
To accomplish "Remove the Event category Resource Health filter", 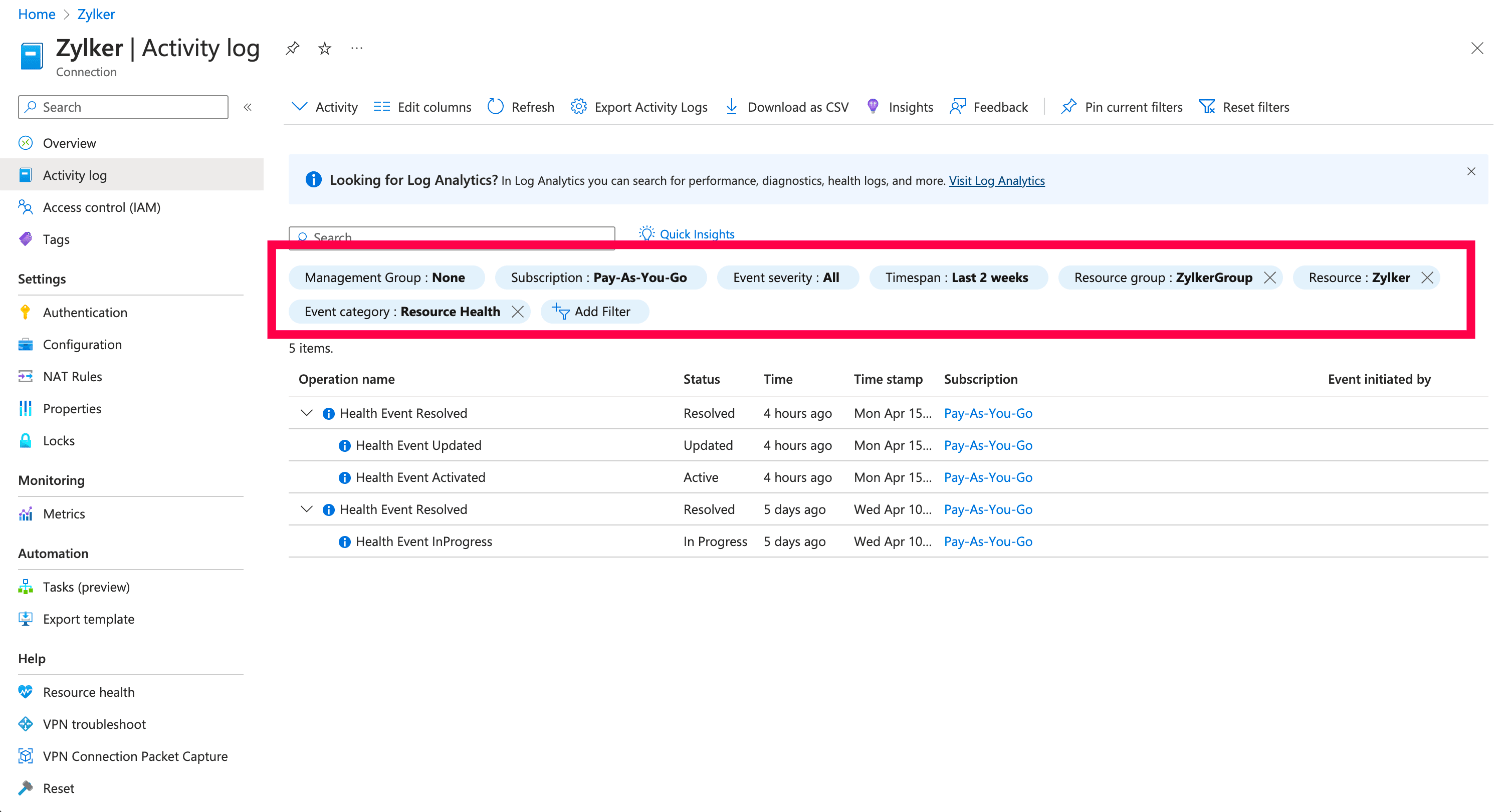I will (517, 311).
